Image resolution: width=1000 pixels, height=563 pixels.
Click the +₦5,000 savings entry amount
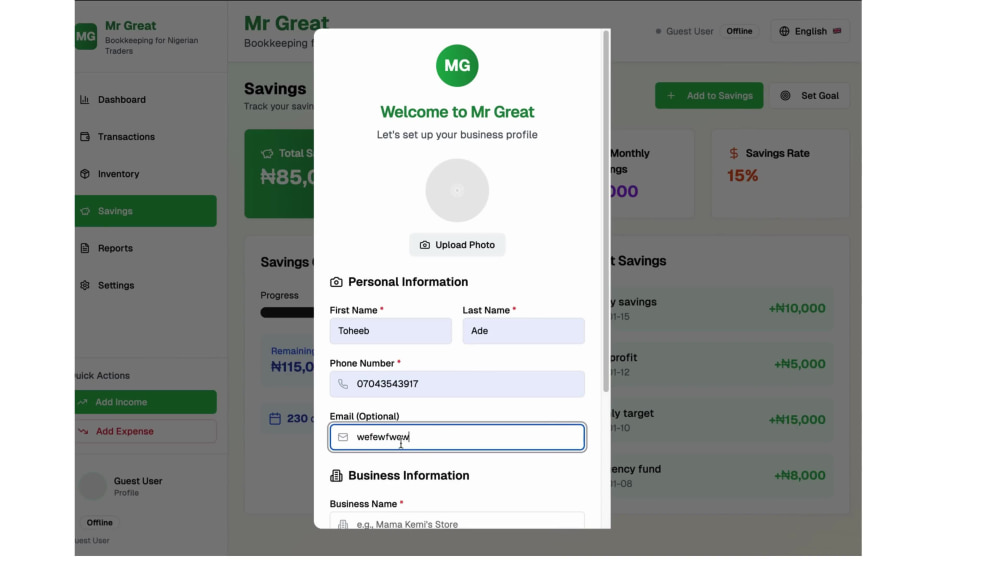[800, 364]
